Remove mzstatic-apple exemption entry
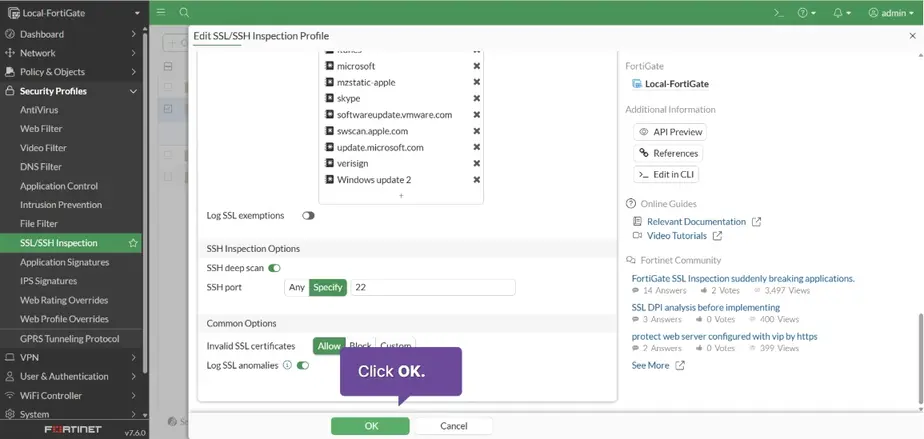The image size is (924, 439). tap(477, 82)
